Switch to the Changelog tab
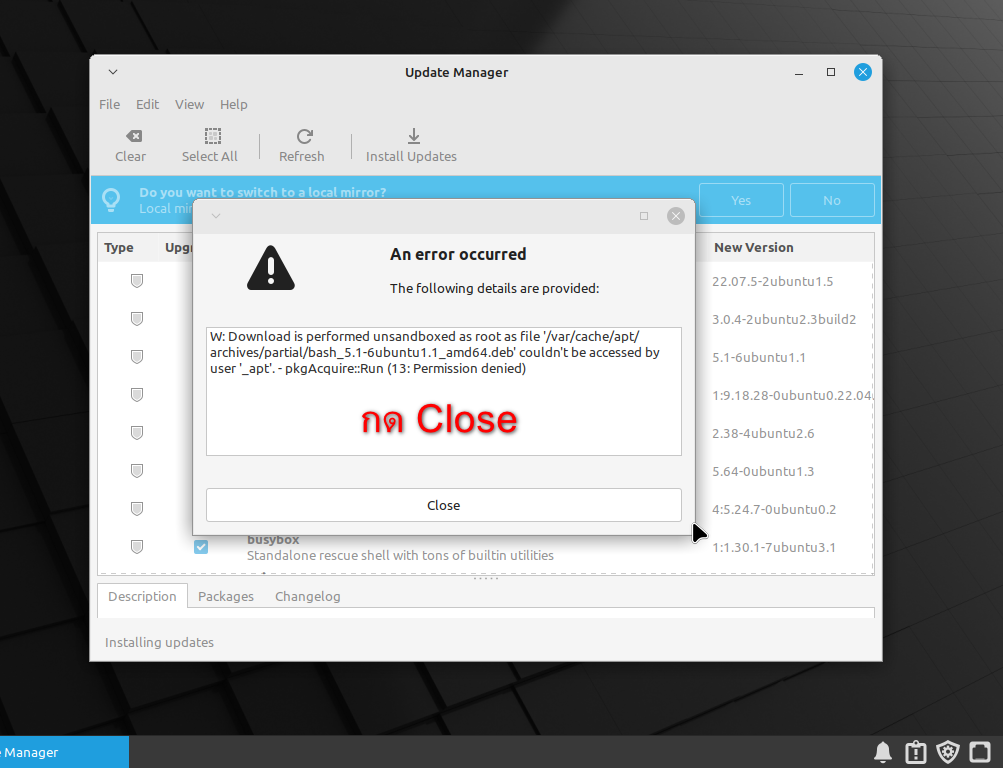 [x=308, y=596]
